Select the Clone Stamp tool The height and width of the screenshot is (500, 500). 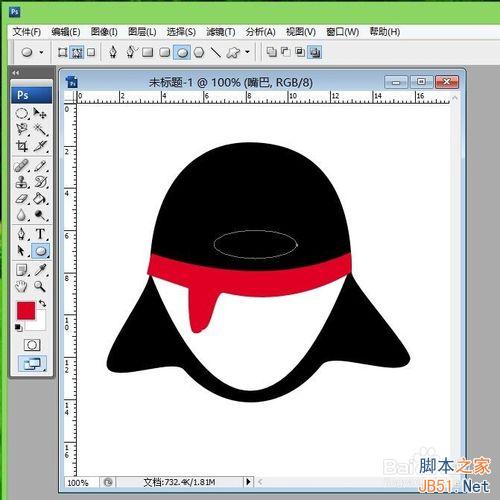click(x=22, y=182)
